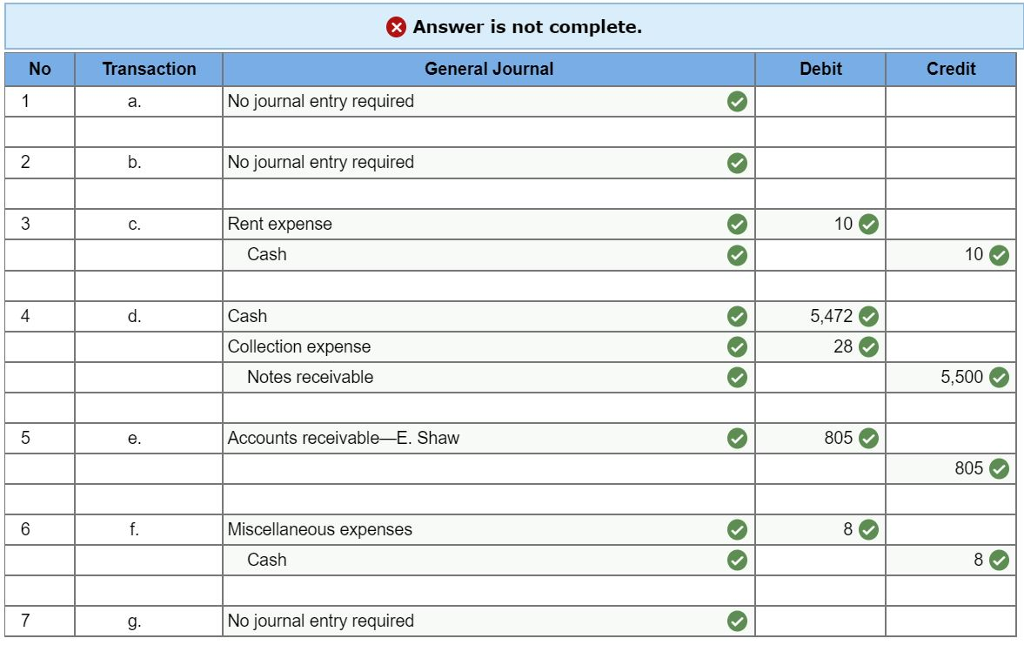Viewport: 1024px width, 645px height.
Task: Select the 'No' header cell of the table
Action: pos(39,69)
